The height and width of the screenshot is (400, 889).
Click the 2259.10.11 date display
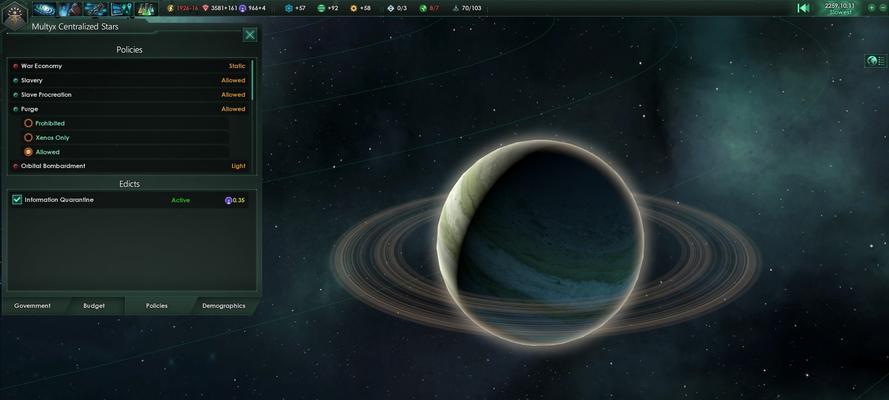[841, 6]
